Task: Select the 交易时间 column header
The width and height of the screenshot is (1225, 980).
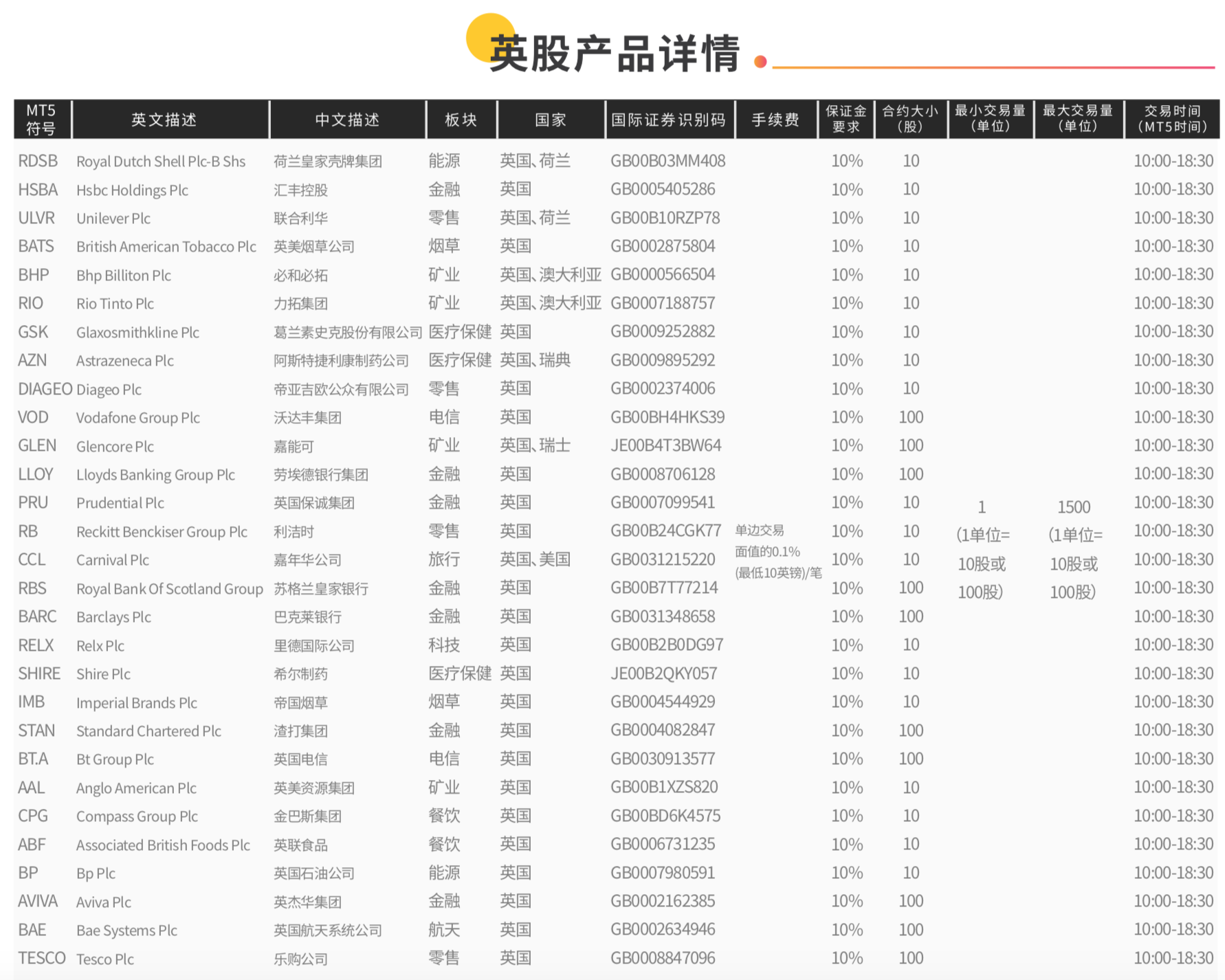Action: [x=1172, y=119]
